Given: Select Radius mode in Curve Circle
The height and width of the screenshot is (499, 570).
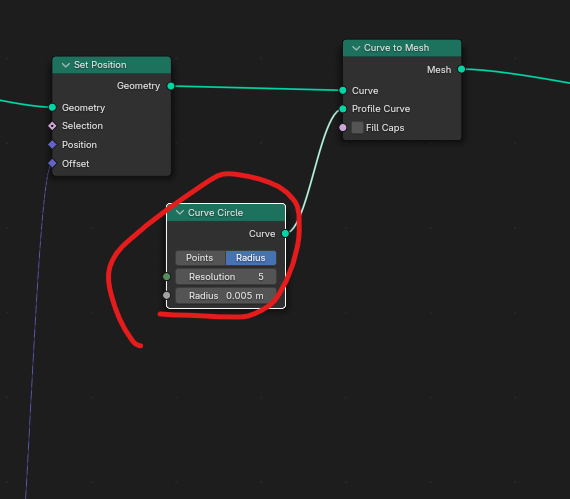Looking at the screenshot, I should (x=251, y=258).
